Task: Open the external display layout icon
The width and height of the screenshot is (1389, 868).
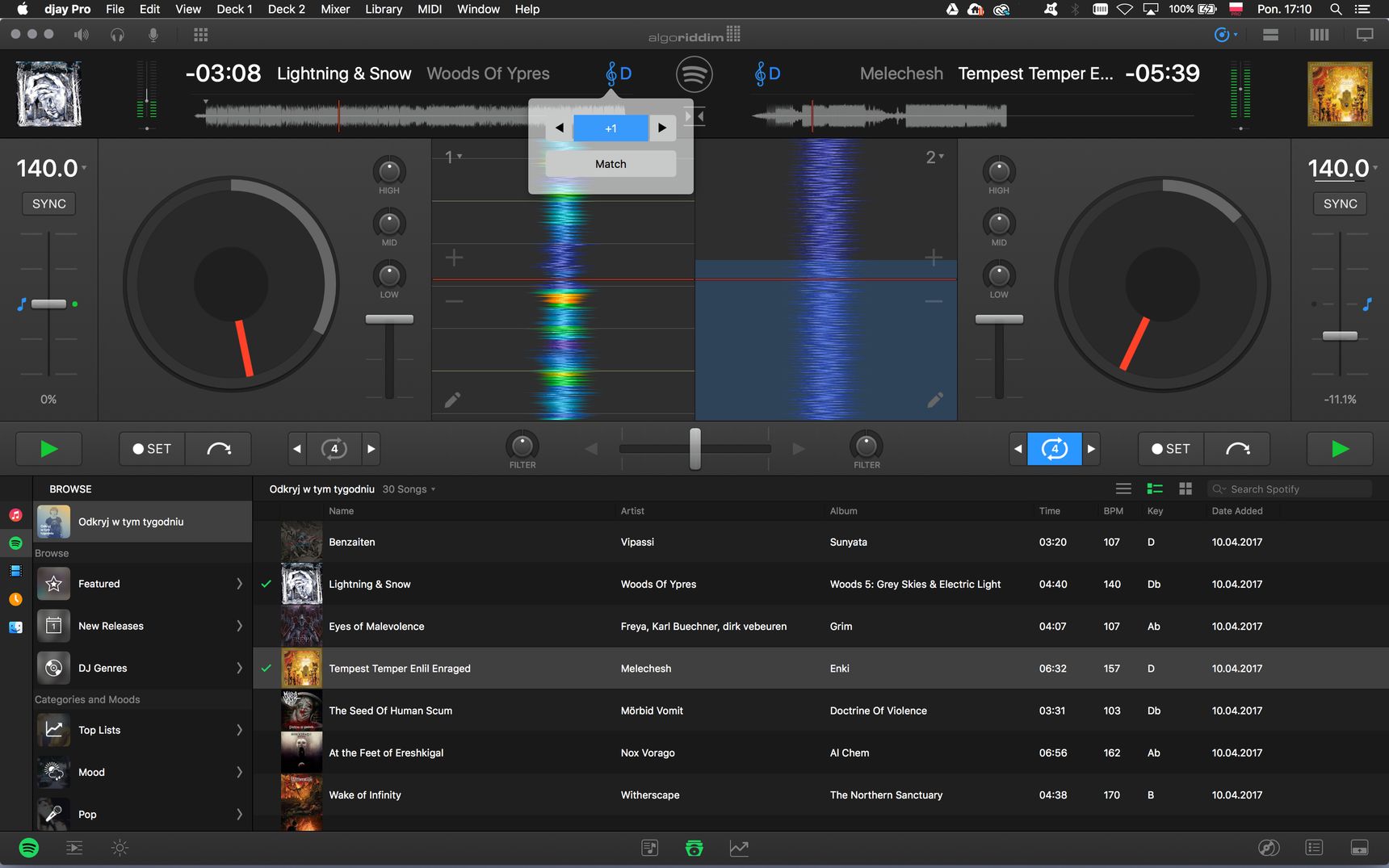Action: (x=1365, y=35)
